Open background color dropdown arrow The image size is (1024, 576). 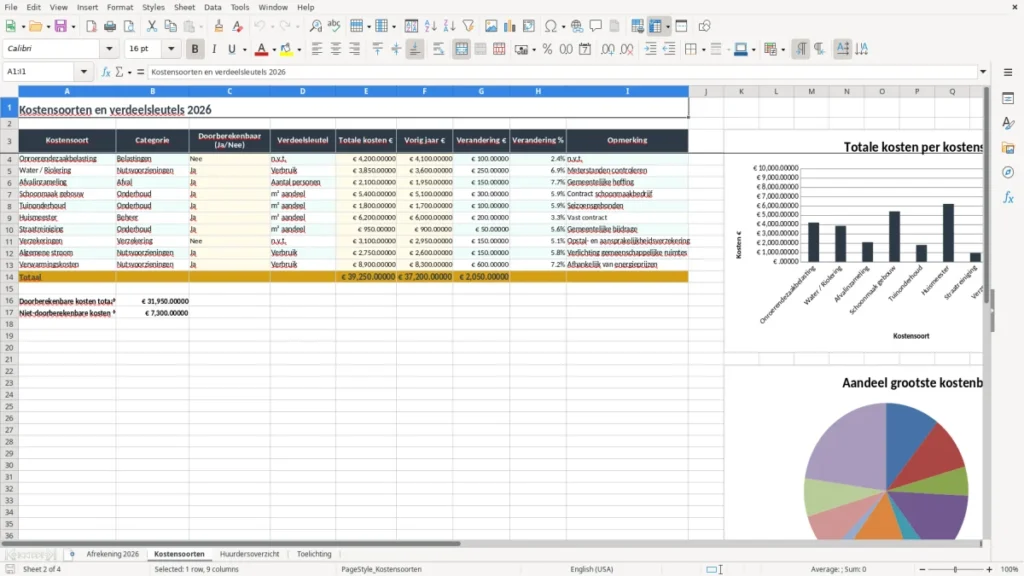coord(299,50)
